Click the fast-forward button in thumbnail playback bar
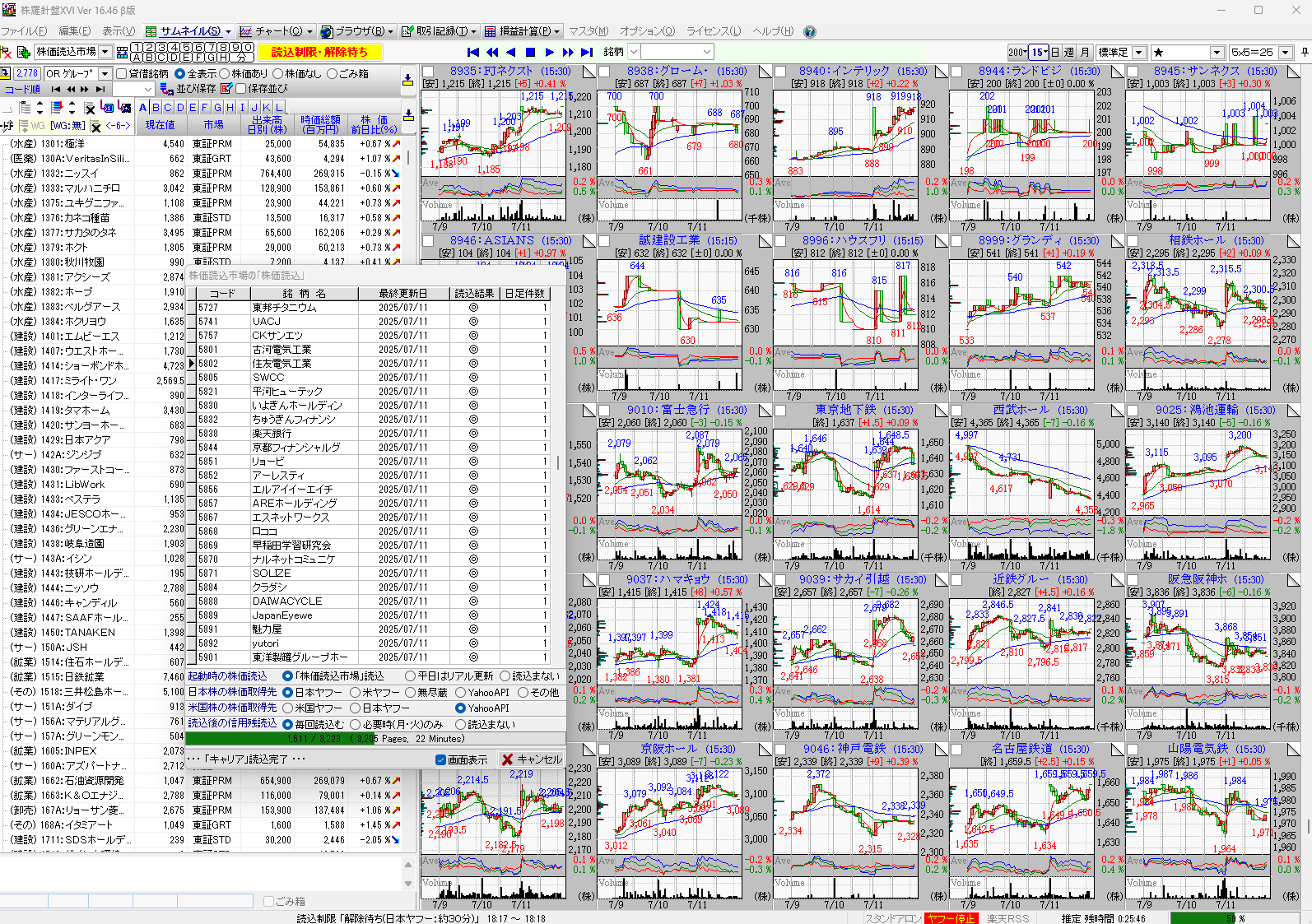This screenshot has width=1312, height=924. (568, 52)
